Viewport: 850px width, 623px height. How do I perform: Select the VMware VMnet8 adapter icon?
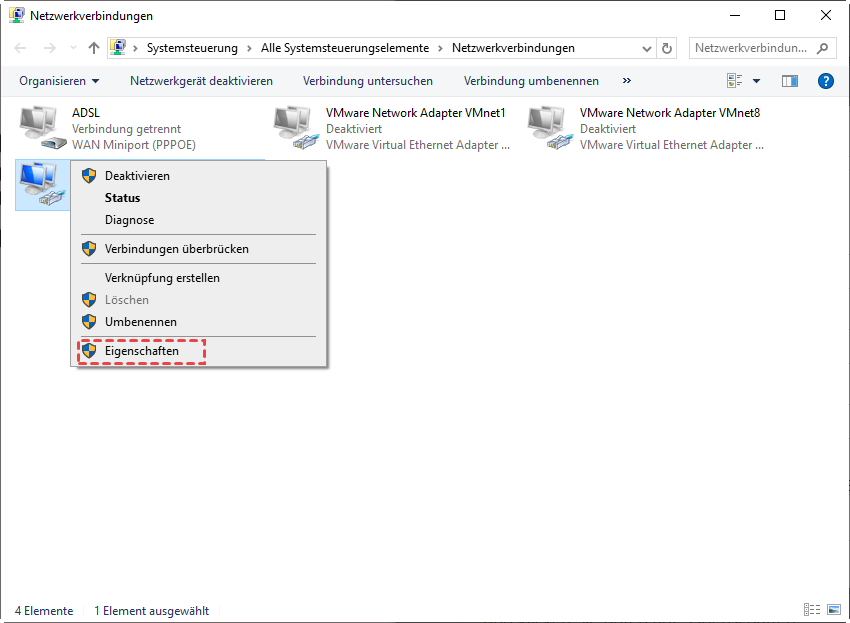(x=550, y=128)
